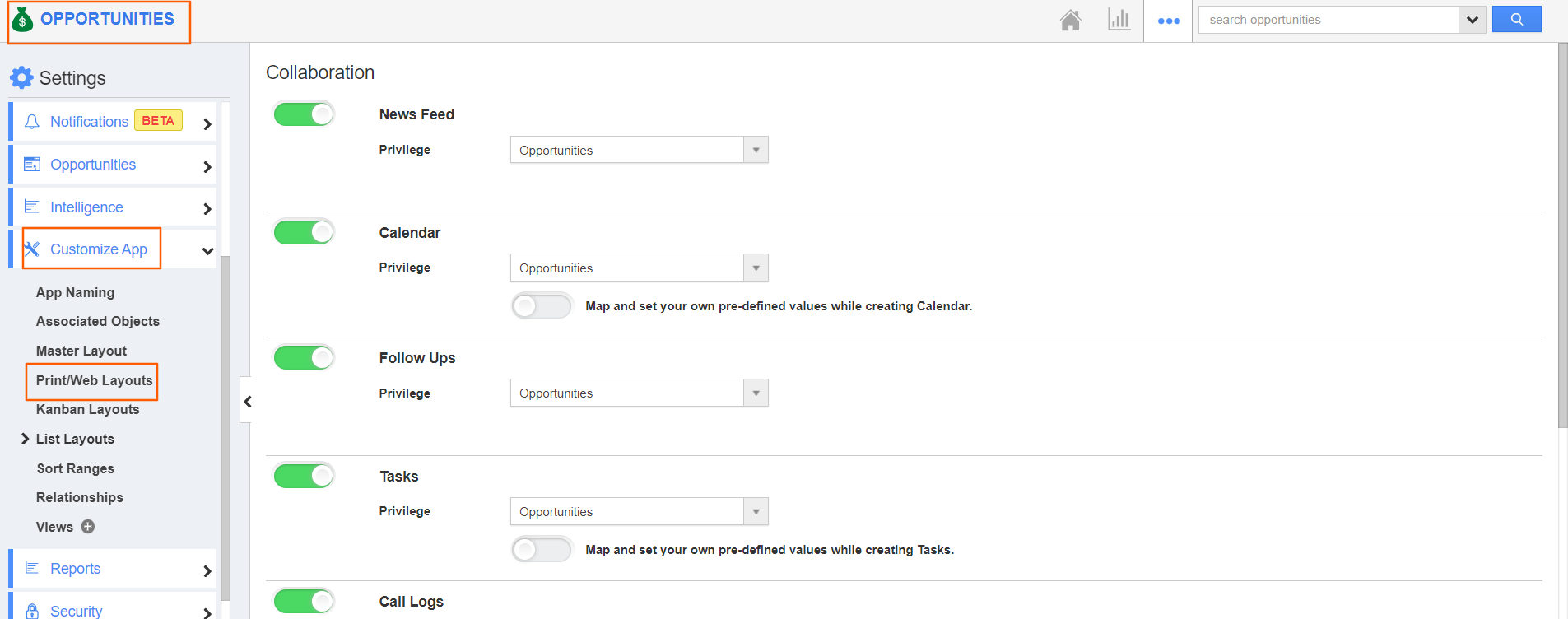Select App Naming
This screenshot has height=619, width=1568.
click(x=75, y=292)
